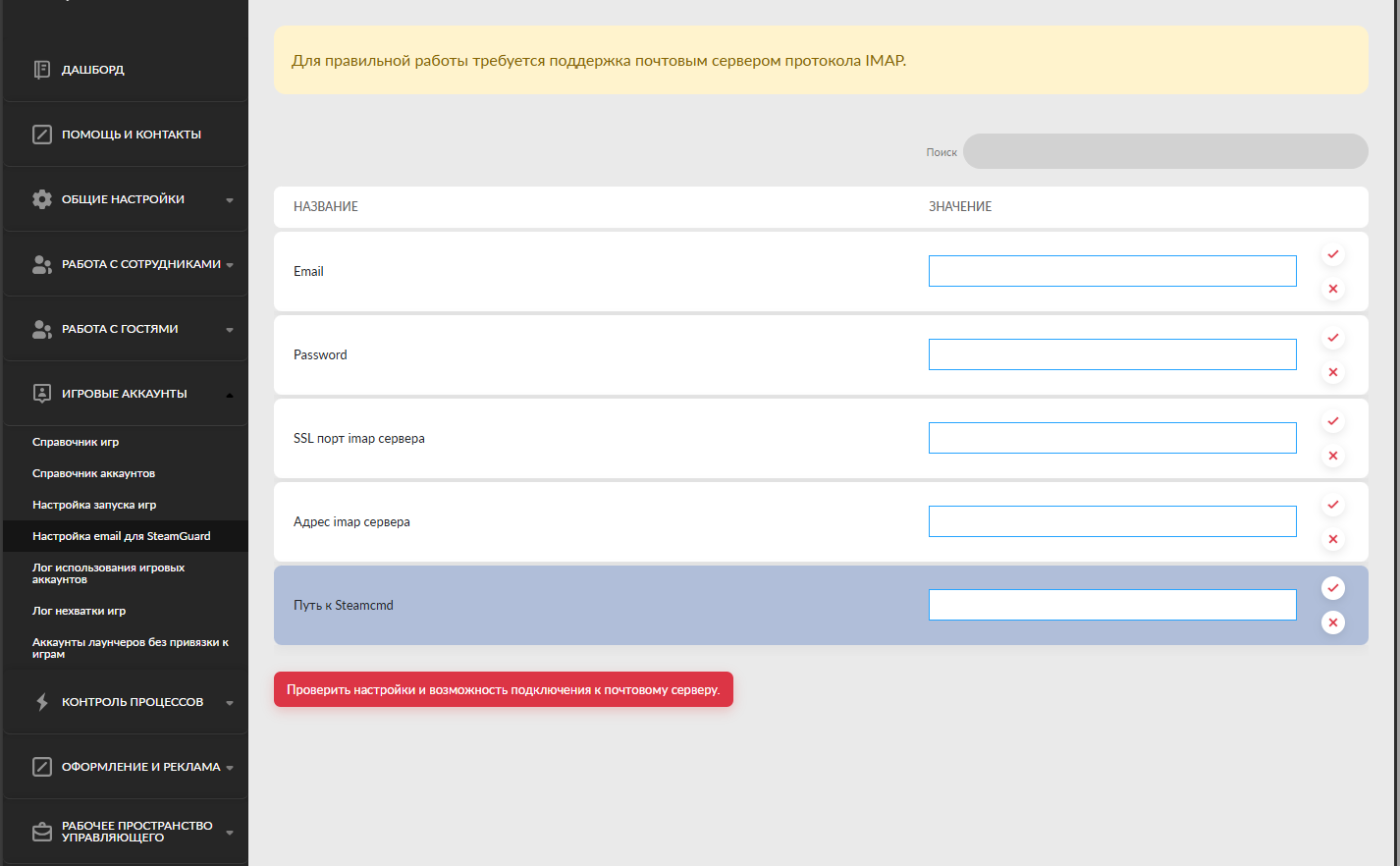This screenshot has width=1400, height=866.
Task: Click the Путь к Steamcmd input field
Action: (1112, 605)
